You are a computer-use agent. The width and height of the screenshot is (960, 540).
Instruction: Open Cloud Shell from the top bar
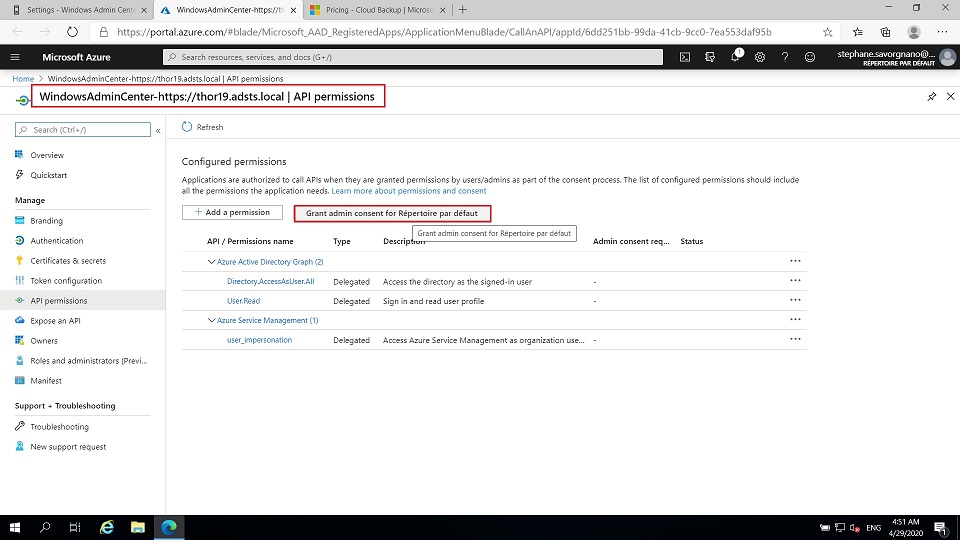coord(684,57)
